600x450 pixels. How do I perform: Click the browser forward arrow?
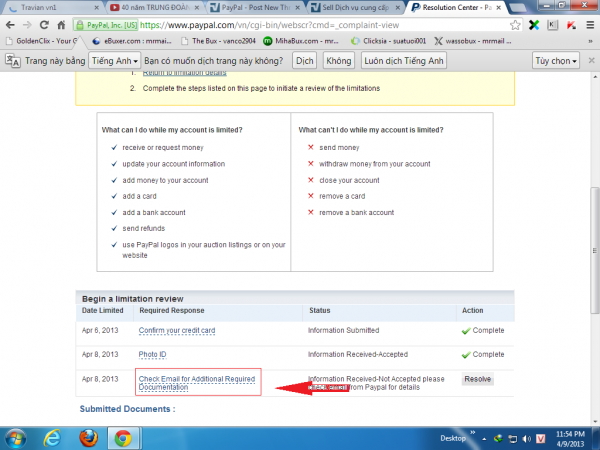27,25
